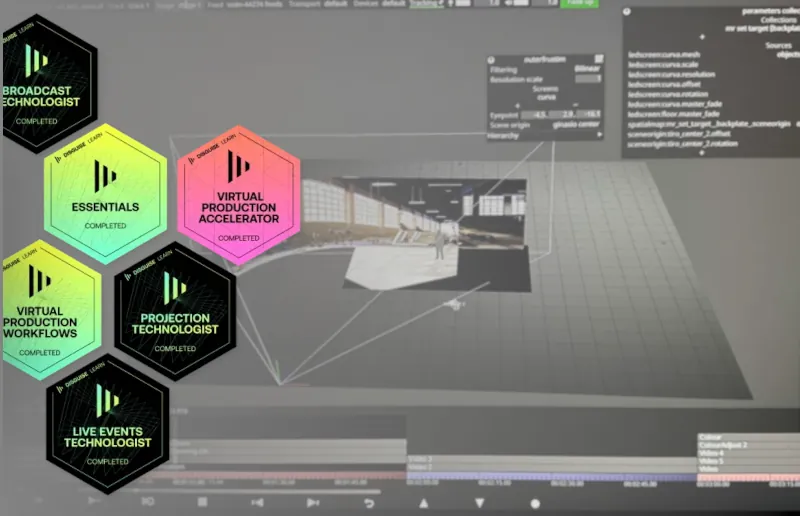
Task: Click the green Fade up button
Action: (x=580, y=3)
